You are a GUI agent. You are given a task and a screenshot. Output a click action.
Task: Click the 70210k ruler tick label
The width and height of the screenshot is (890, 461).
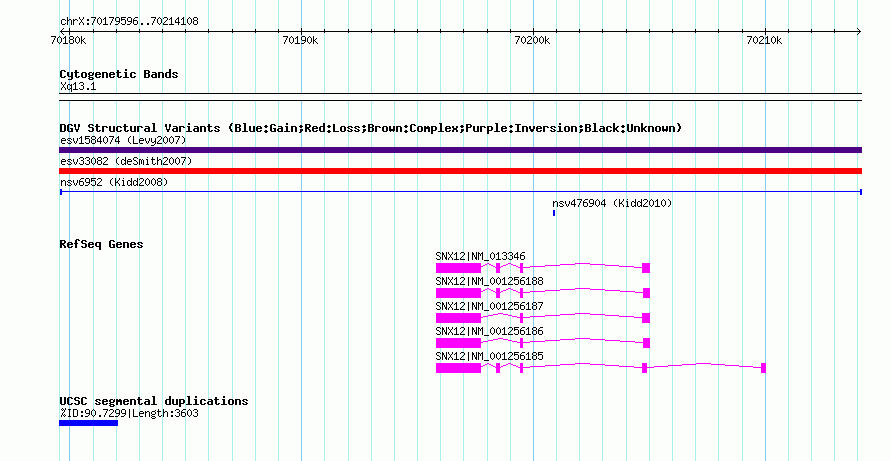(765, 41)
